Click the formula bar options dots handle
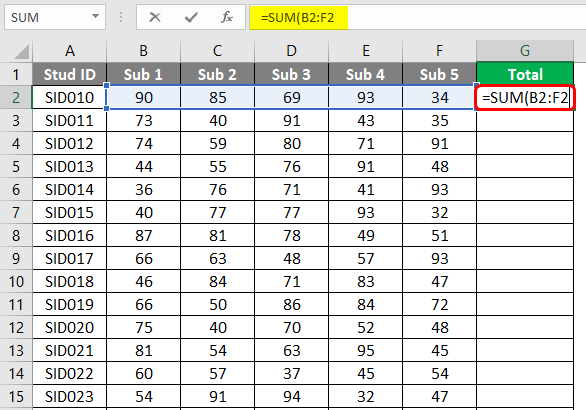The height and width of the screenshot is (410, 586). click(x=121, y=17)
